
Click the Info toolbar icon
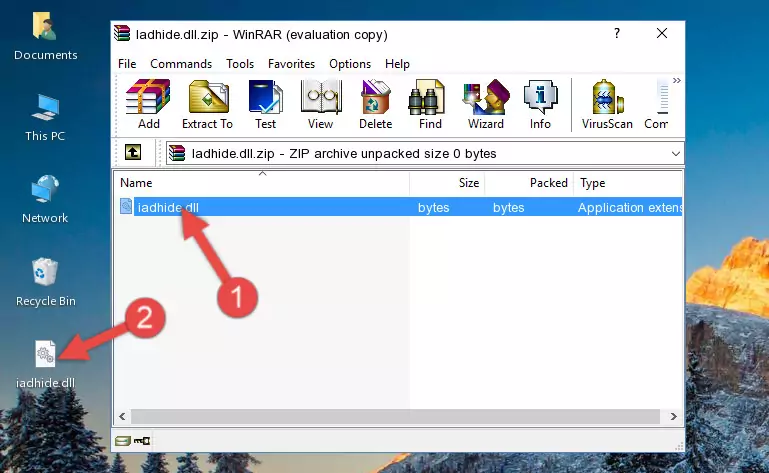pyautogui.click(x=540, y=105)
